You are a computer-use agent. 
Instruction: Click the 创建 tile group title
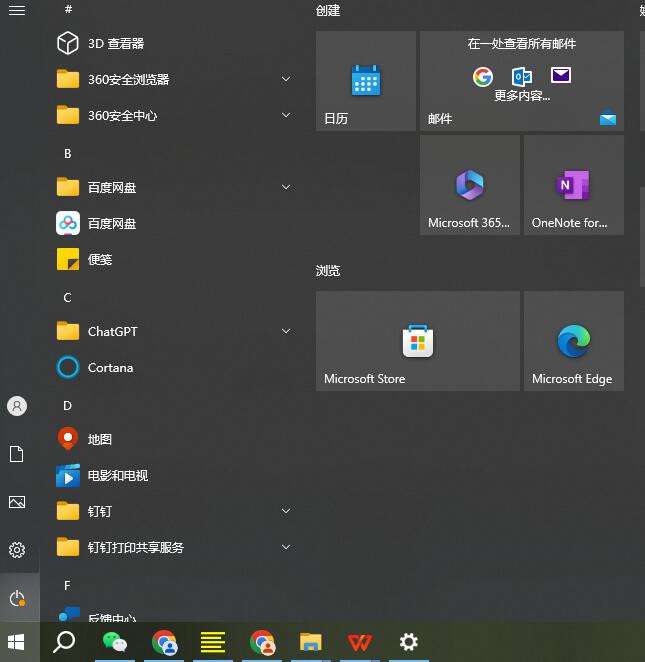tap(328, 11)
